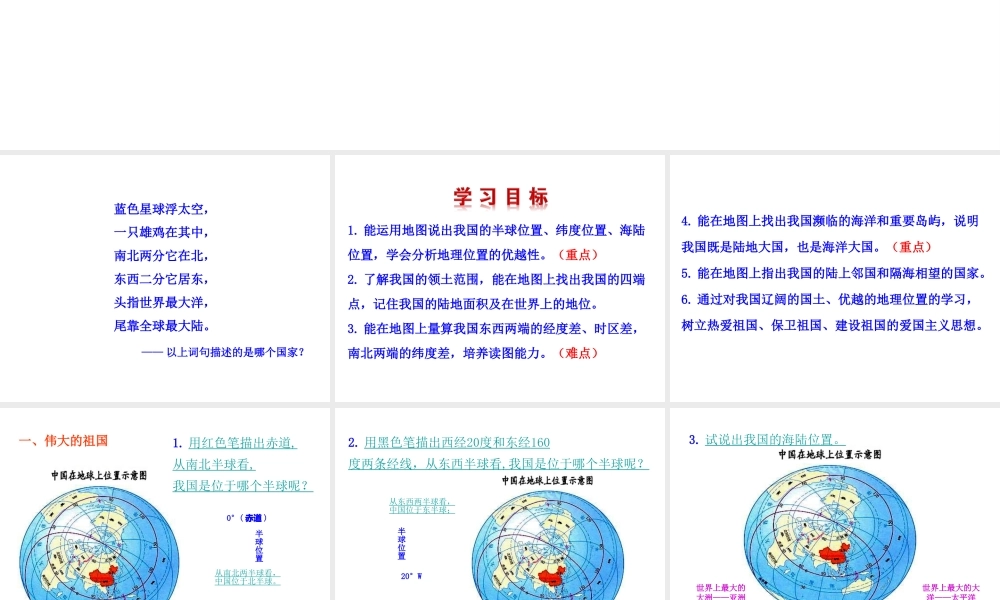Click the line 尾靠全球最大陆
1000x600 pixels.
[x=163, y=326]
